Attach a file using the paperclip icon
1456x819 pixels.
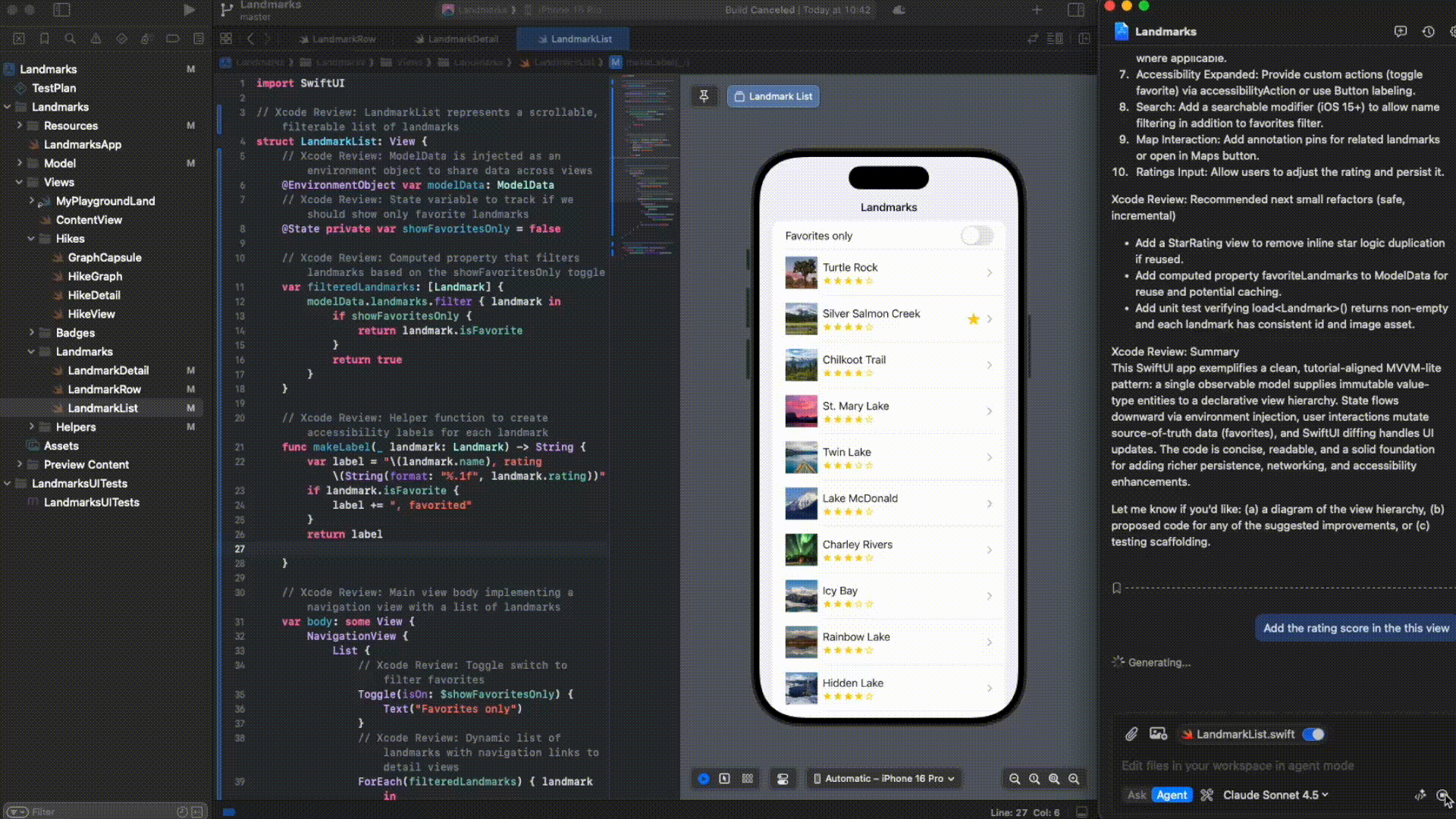[1131, 734]
